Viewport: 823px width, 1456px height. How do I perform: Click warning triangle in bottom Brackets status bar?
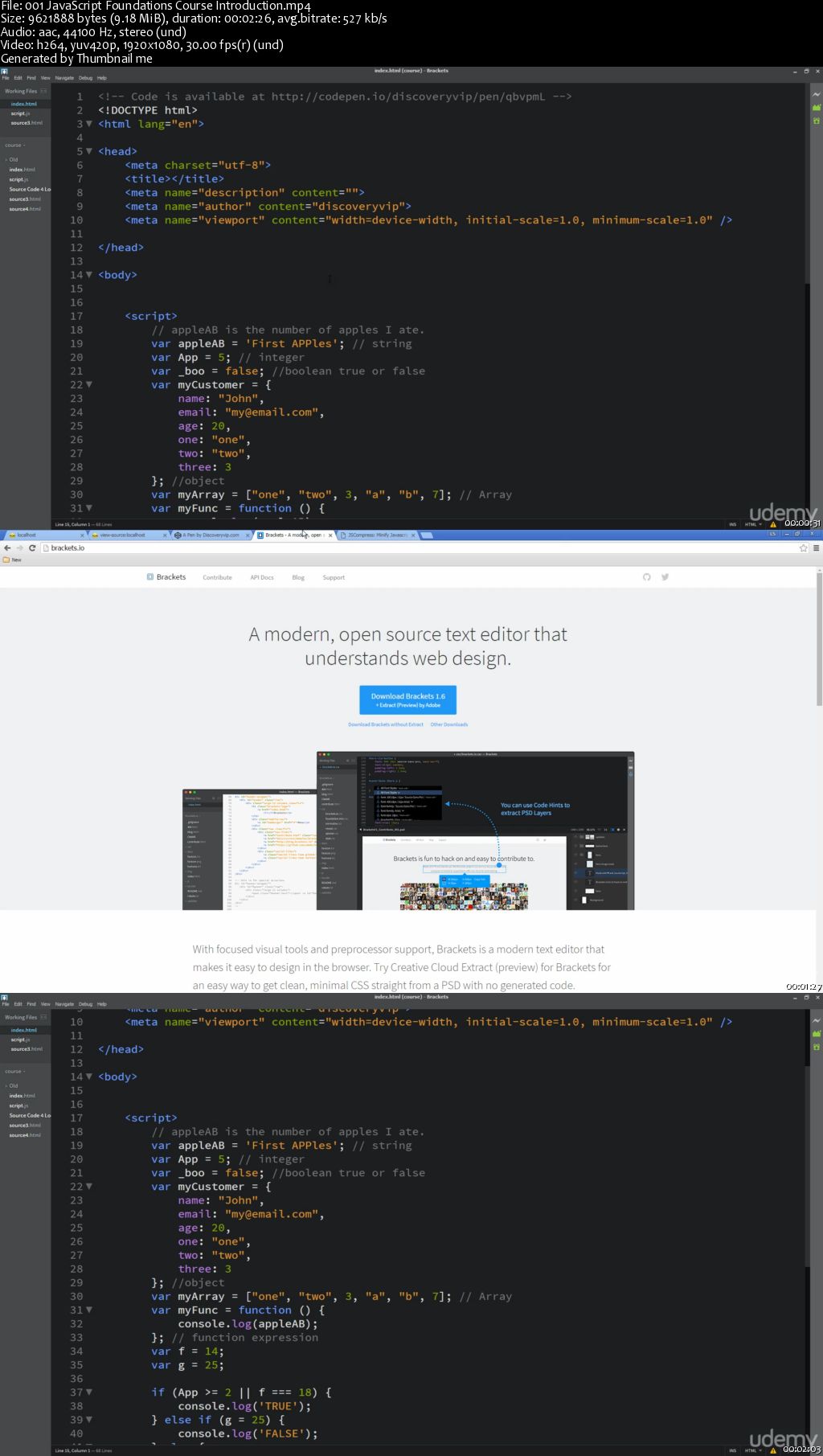pyautogui.click(x=773, y=1450)
